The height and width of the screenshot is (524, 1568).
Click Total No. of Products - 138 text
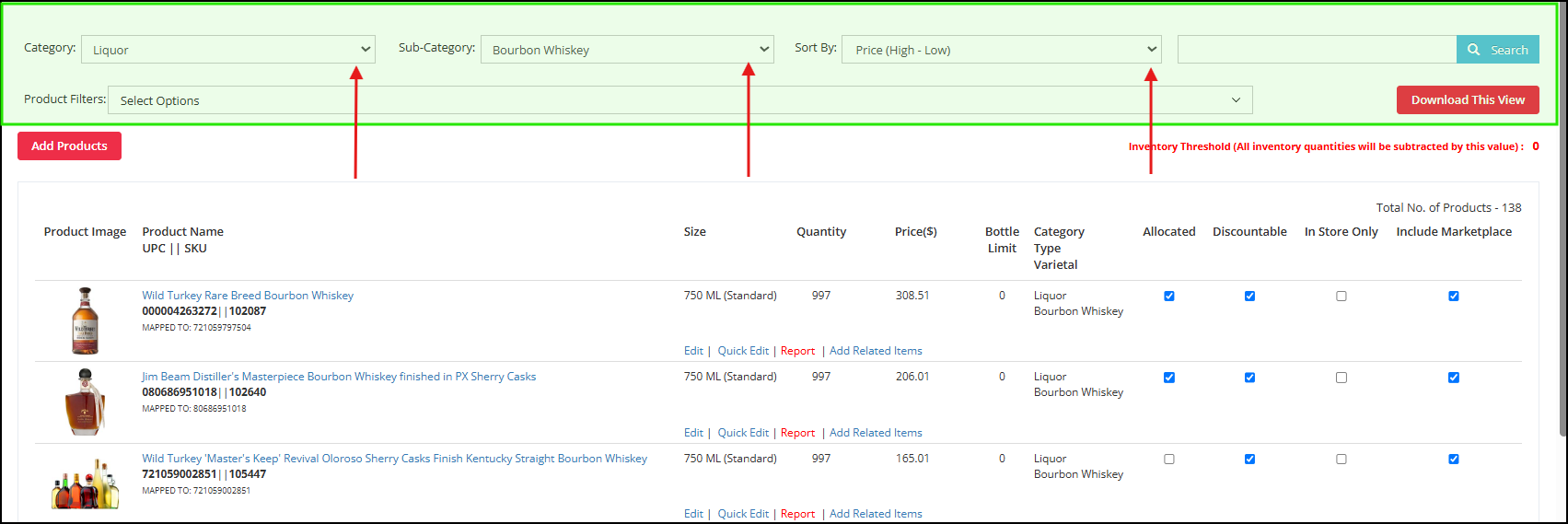(x=1448, y=208)
